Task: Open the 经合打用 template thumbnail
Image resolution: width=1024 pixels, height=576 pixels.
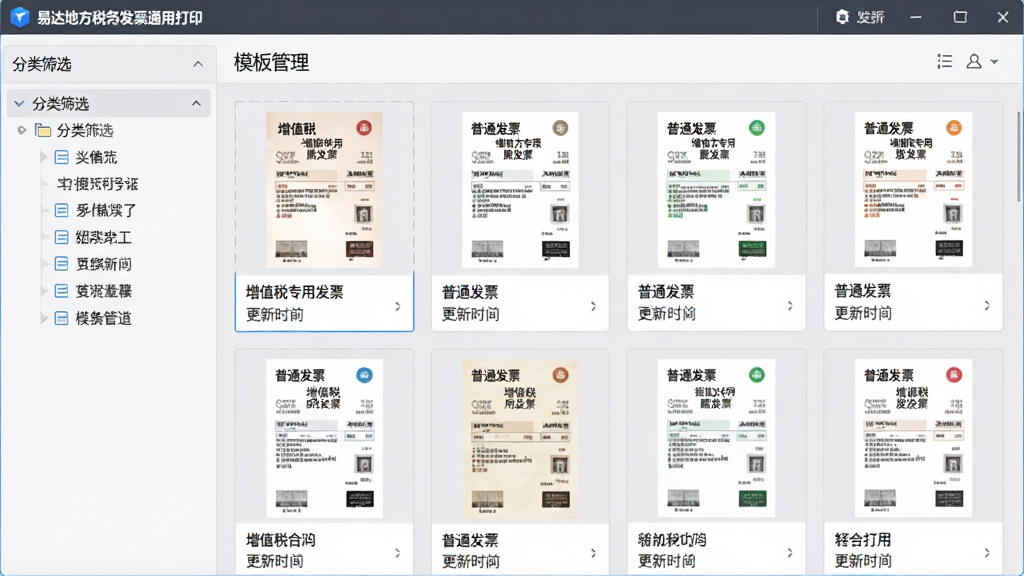Action: click(x=914, y=438)
